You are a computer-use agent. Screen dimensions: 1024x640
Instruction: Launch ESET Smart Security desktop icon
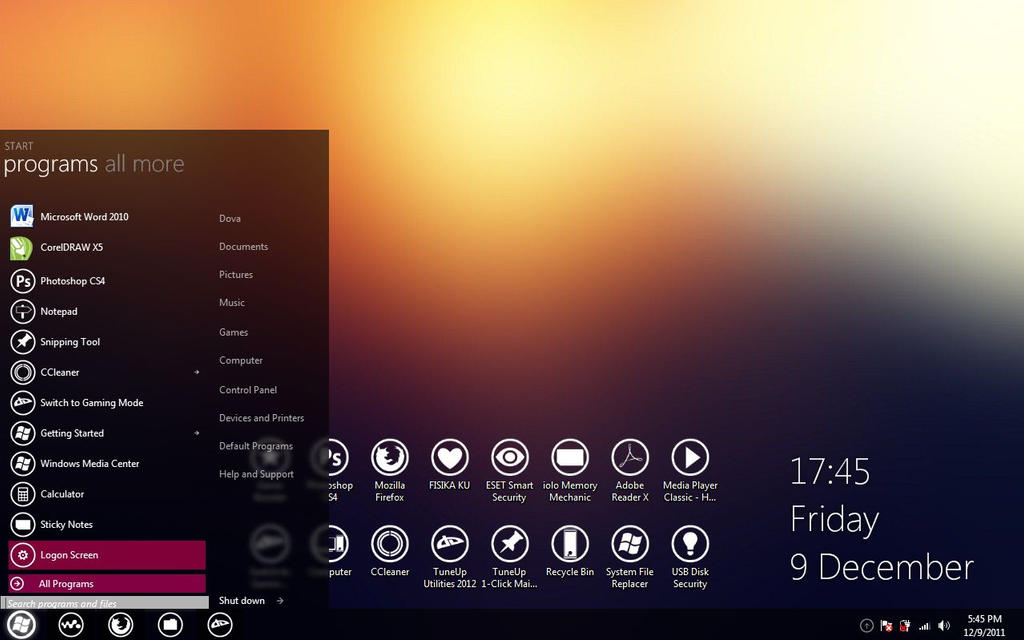[x=509, y=470]
